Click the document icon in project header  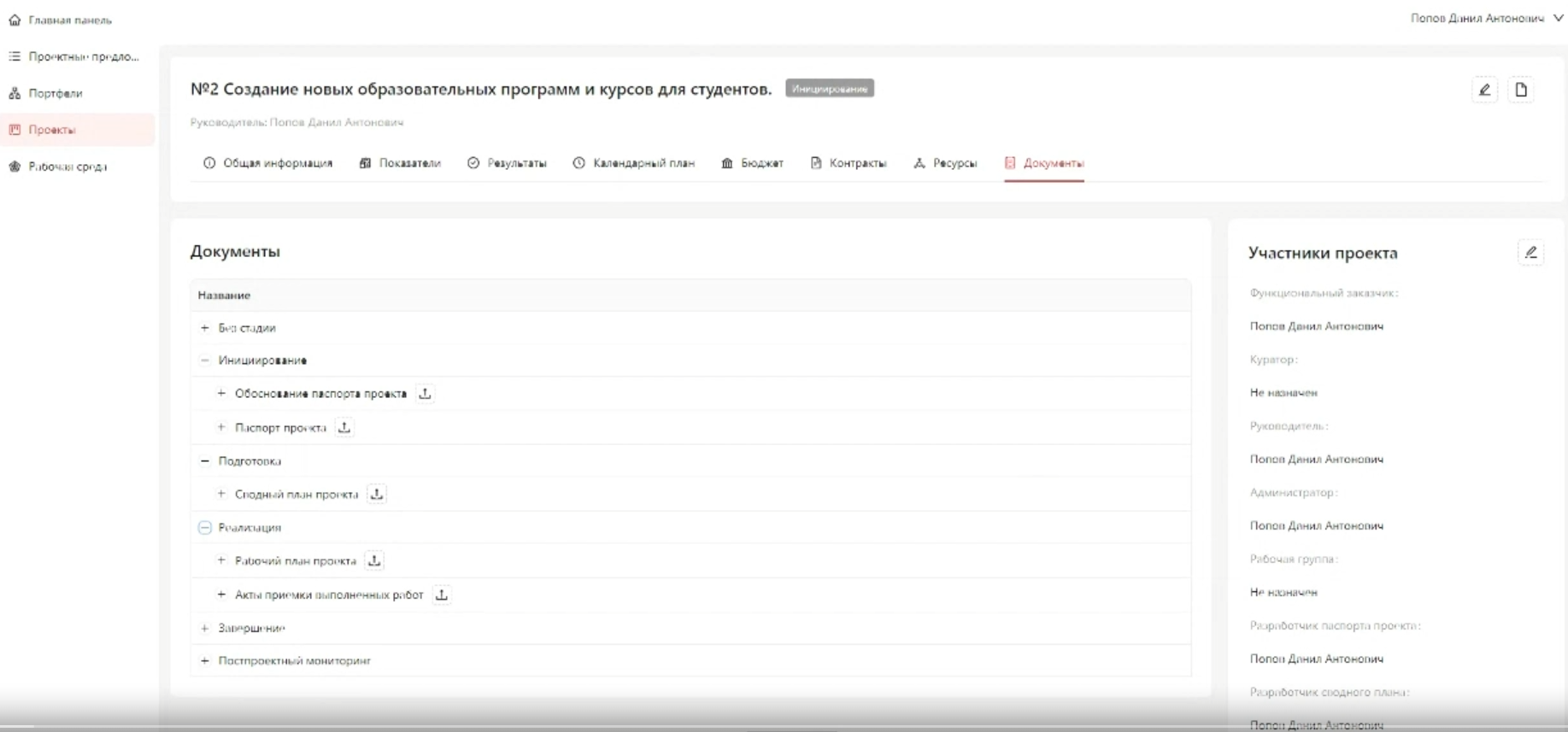1521,90
